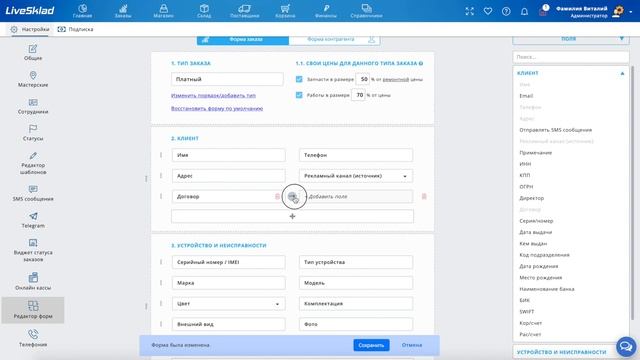Open the Заказы section in top navigation
This screenshot has height=360, width=640.
click(123, 11)
